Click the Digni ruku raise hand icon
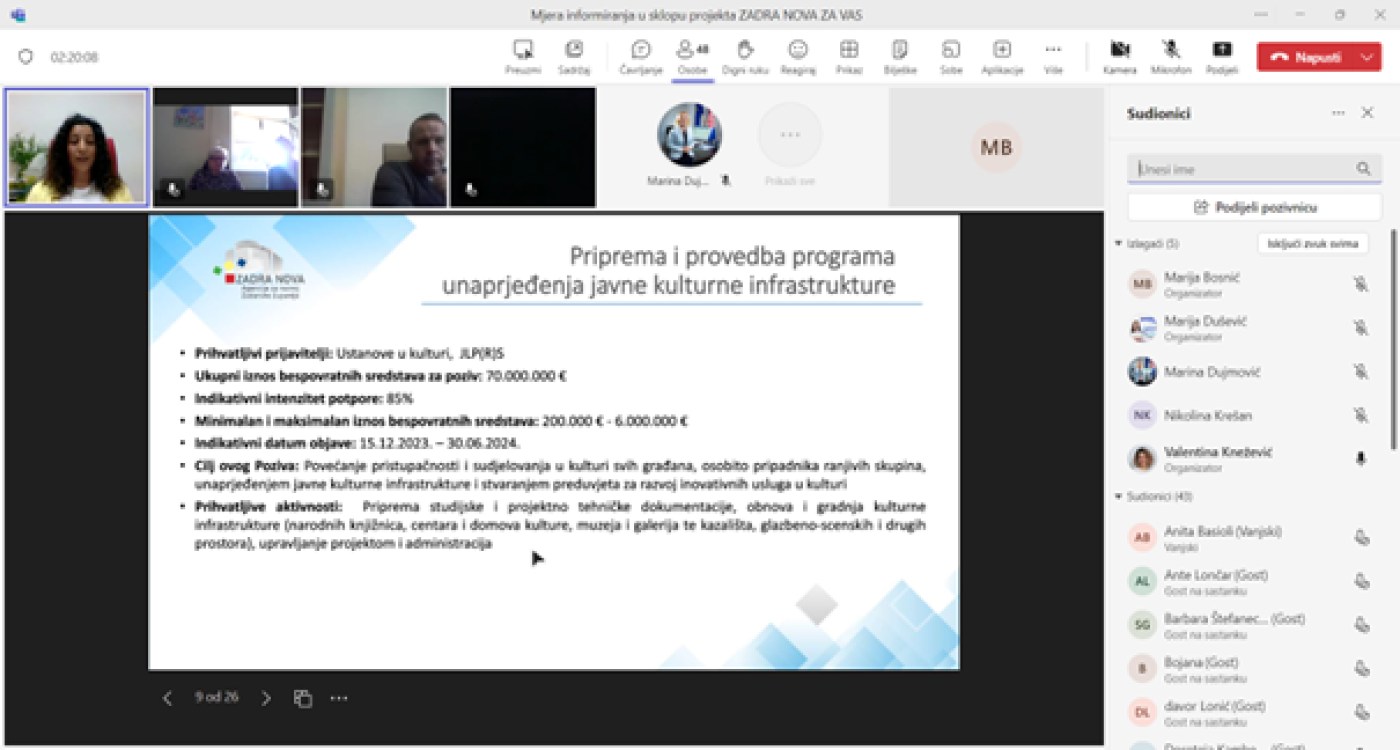This screenshot has height=750, width=1400. point(745,50)
